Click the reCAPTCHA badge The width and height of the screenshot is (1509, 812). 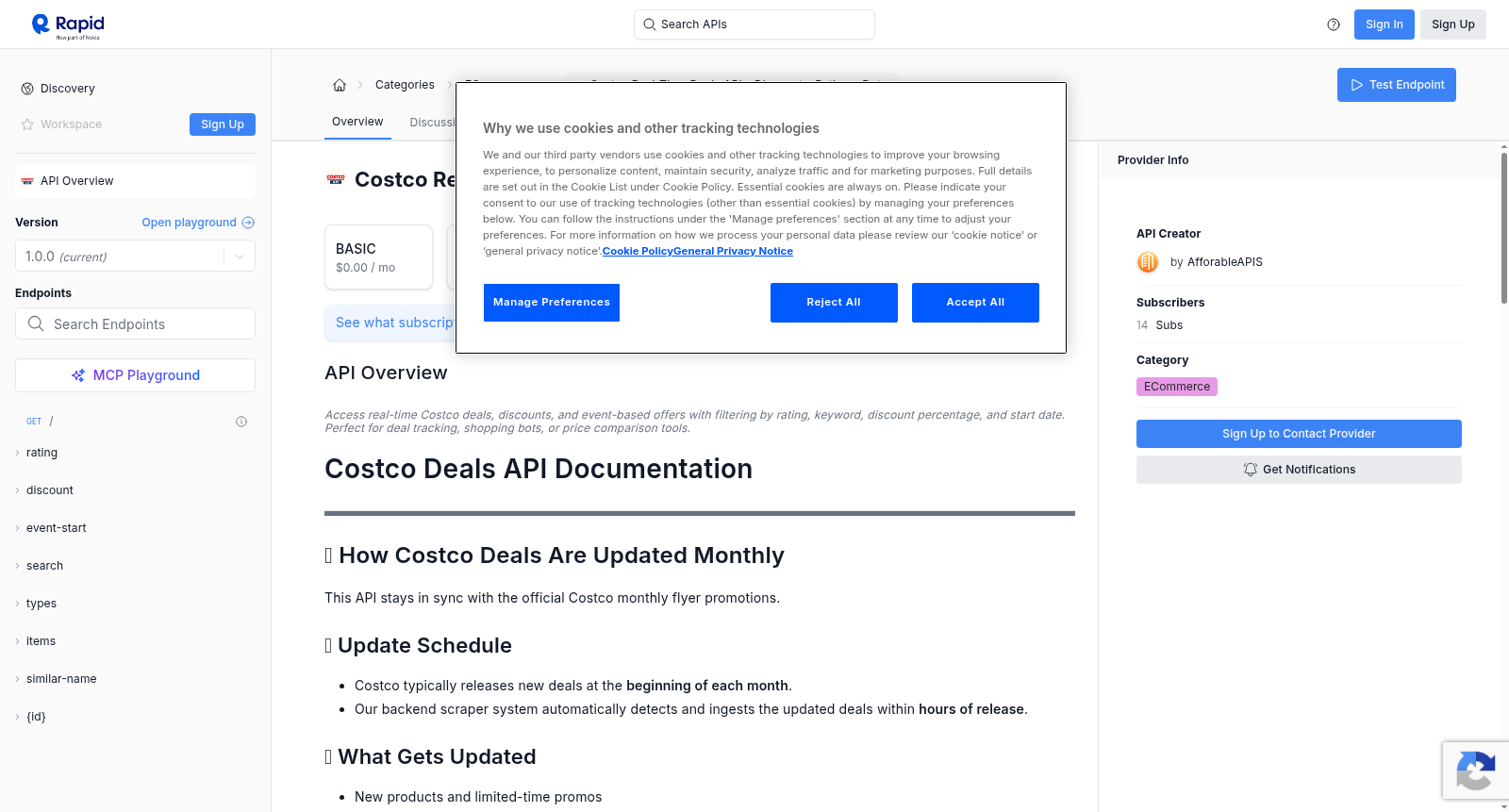coord(1475,771)
